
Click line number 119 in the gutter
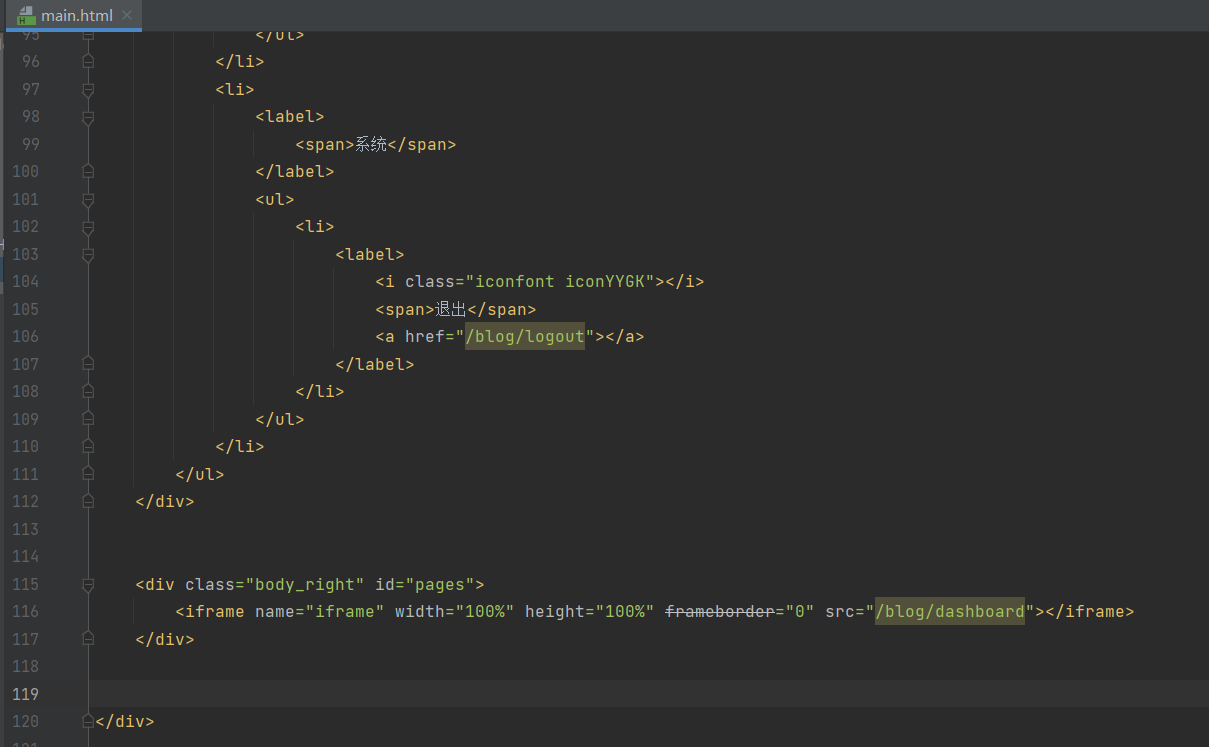[x=25, y=693]
